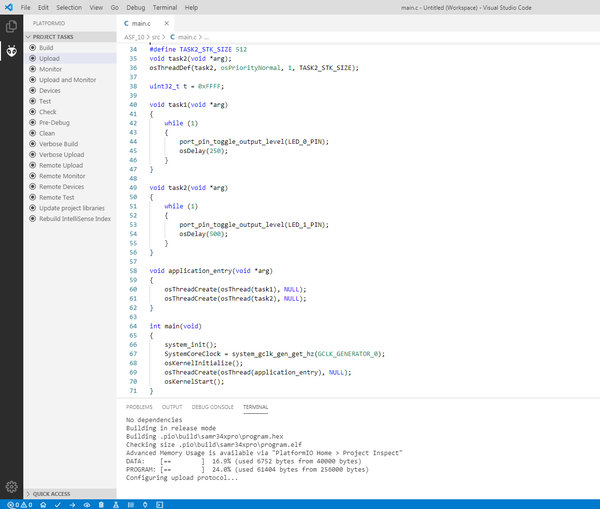Click the remote upload cloud icon in status bar

point(87,505)
